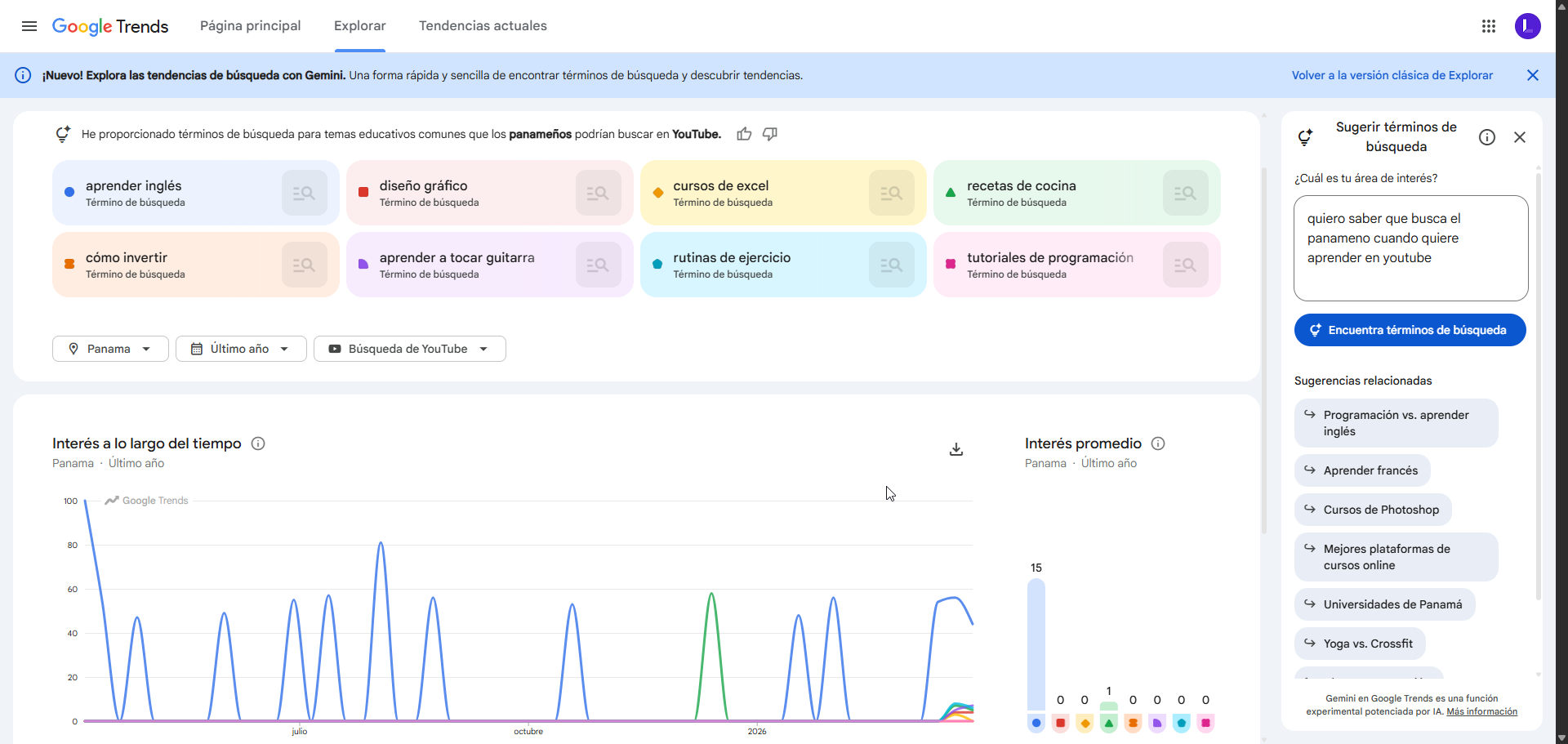Viewport: 1568px width, 744px height.
Task: Click the green triangle swatch under the average bars
Action: [x=1109, y=723]
